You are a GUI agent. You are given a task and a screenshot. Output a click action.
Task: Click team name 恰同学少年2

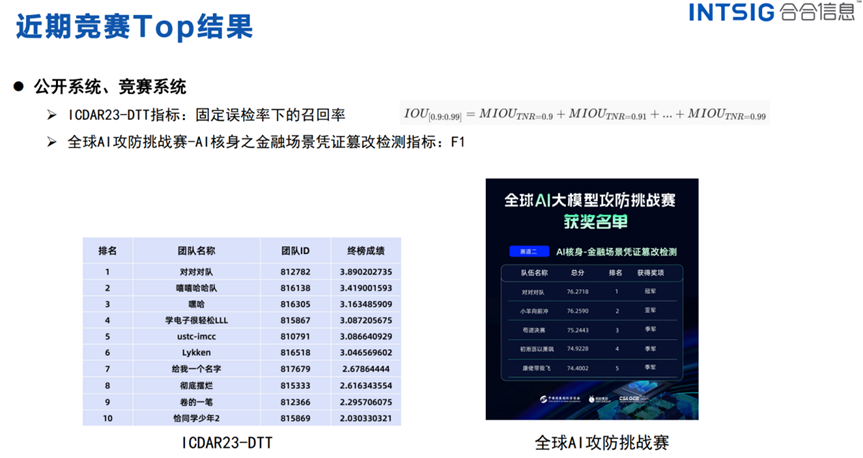[196, 418]
